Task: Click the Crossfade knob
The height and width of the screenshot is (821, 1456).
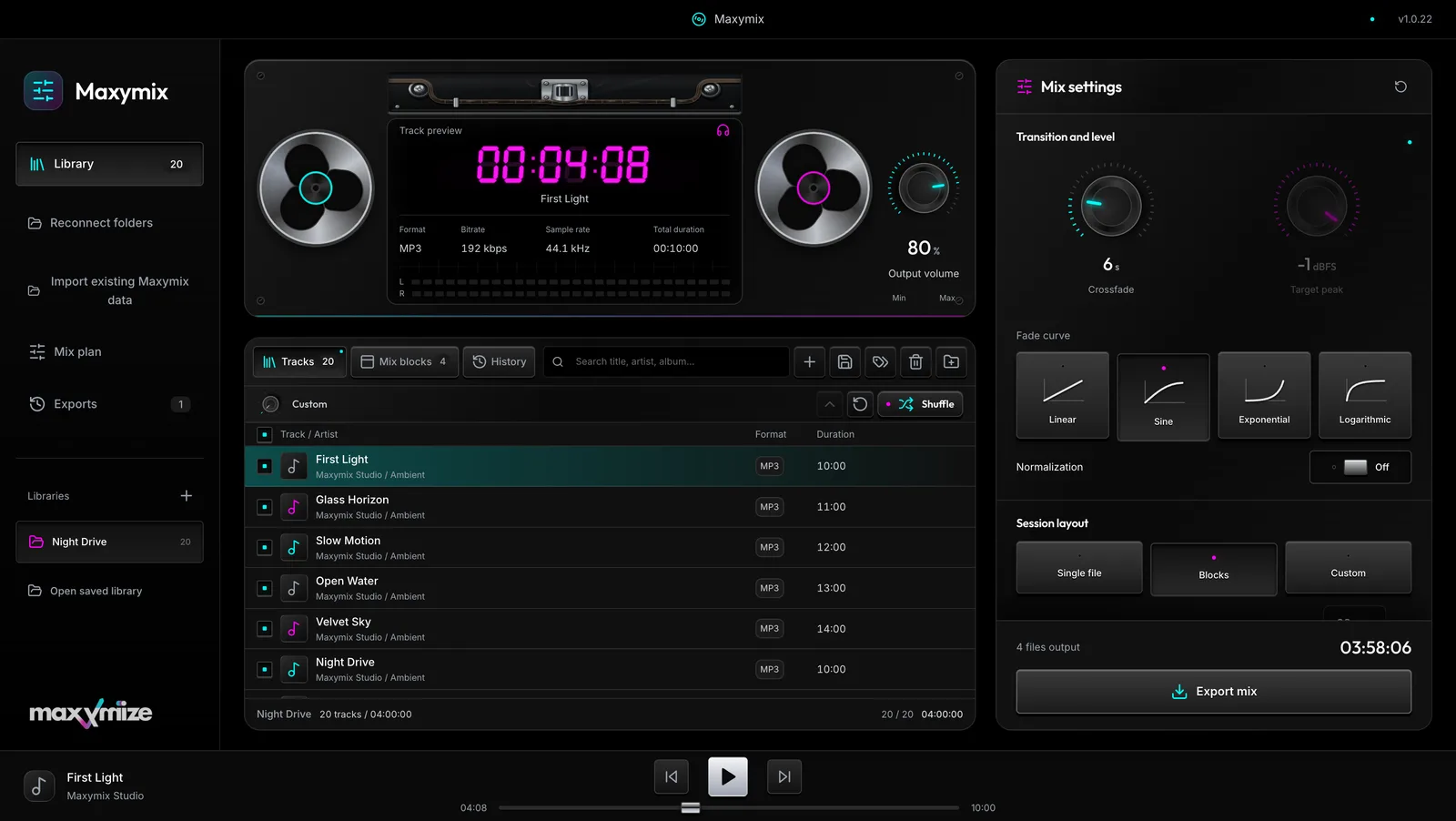Action: [1111, 206]
